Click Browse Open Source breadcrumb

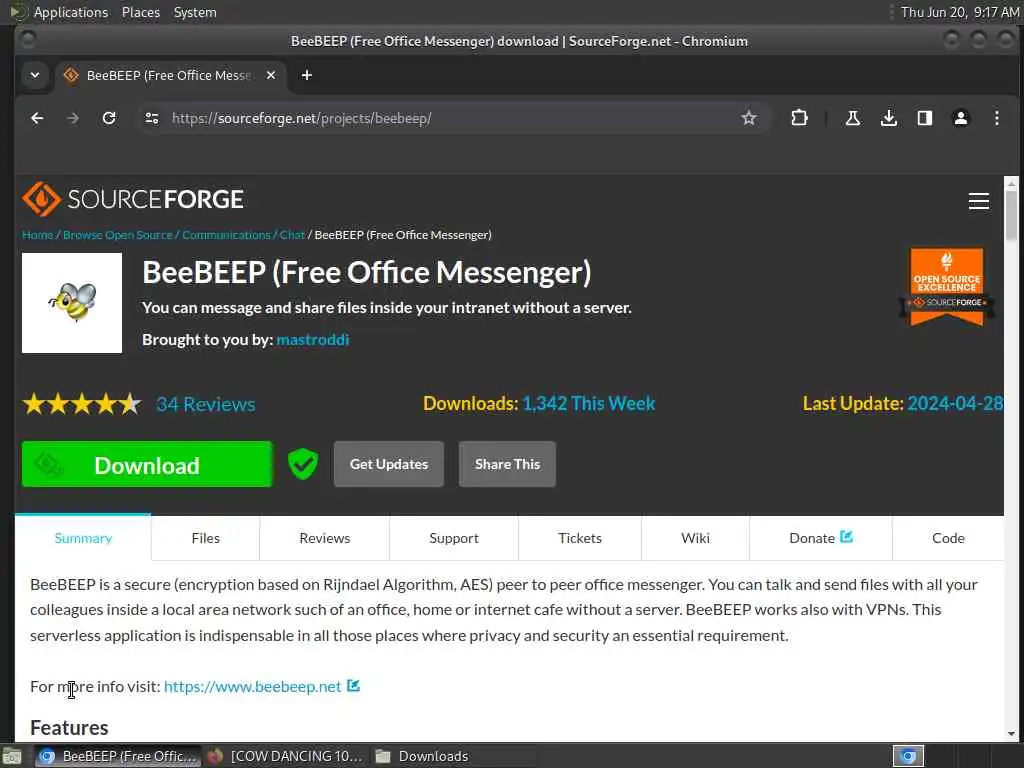click(118, 234)
